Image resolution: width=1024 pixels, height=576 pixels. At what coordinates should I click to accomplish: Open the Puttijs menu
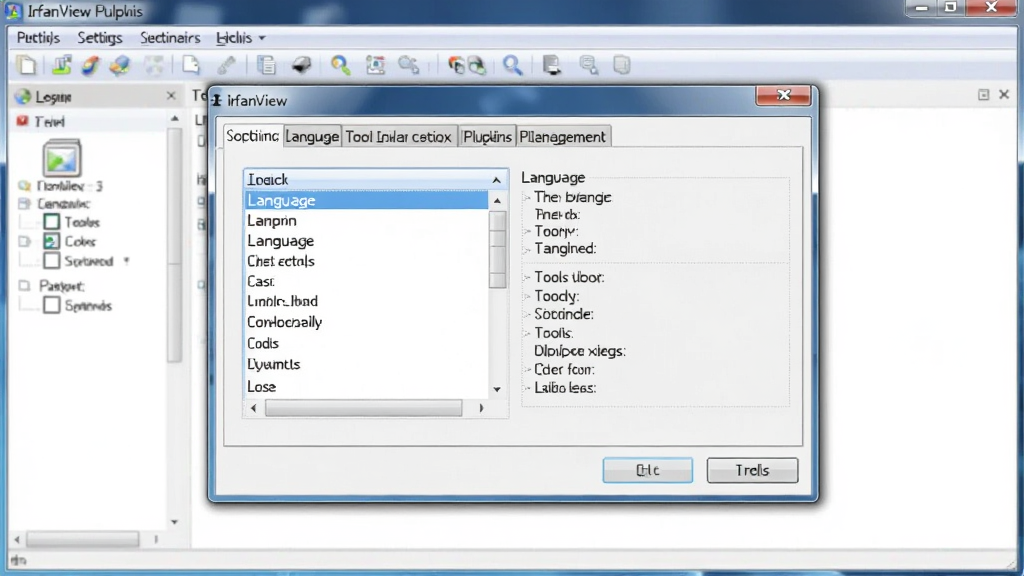coord(38,38)
